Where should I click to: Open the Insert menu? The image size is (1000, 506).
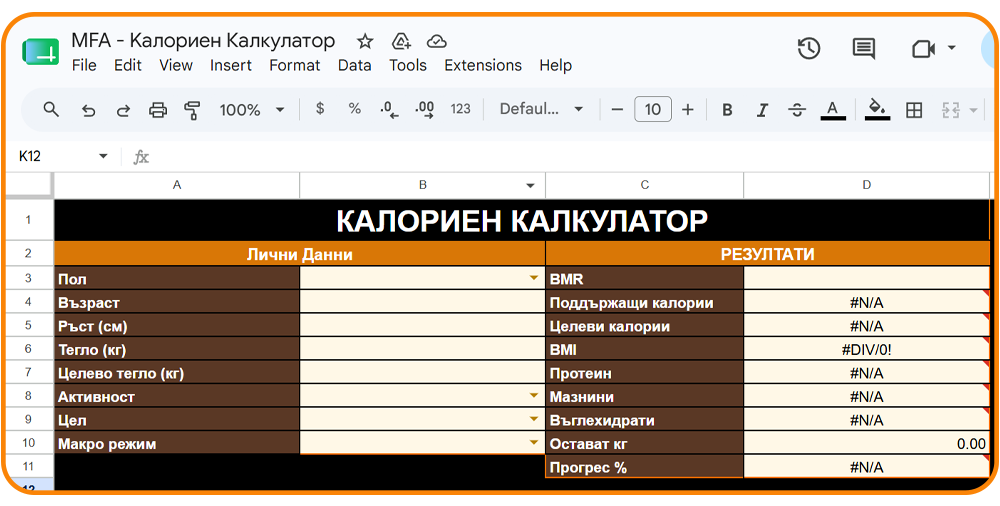coord(231,65)
